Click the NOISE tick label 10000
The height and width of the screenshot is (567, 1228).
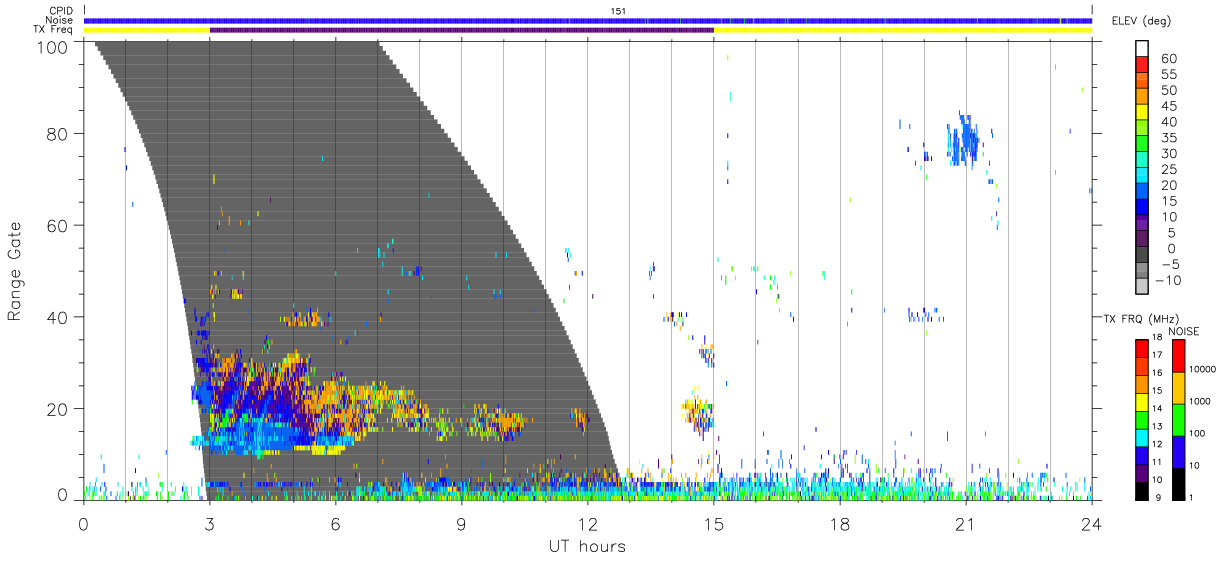click(x=1204, y=369)
